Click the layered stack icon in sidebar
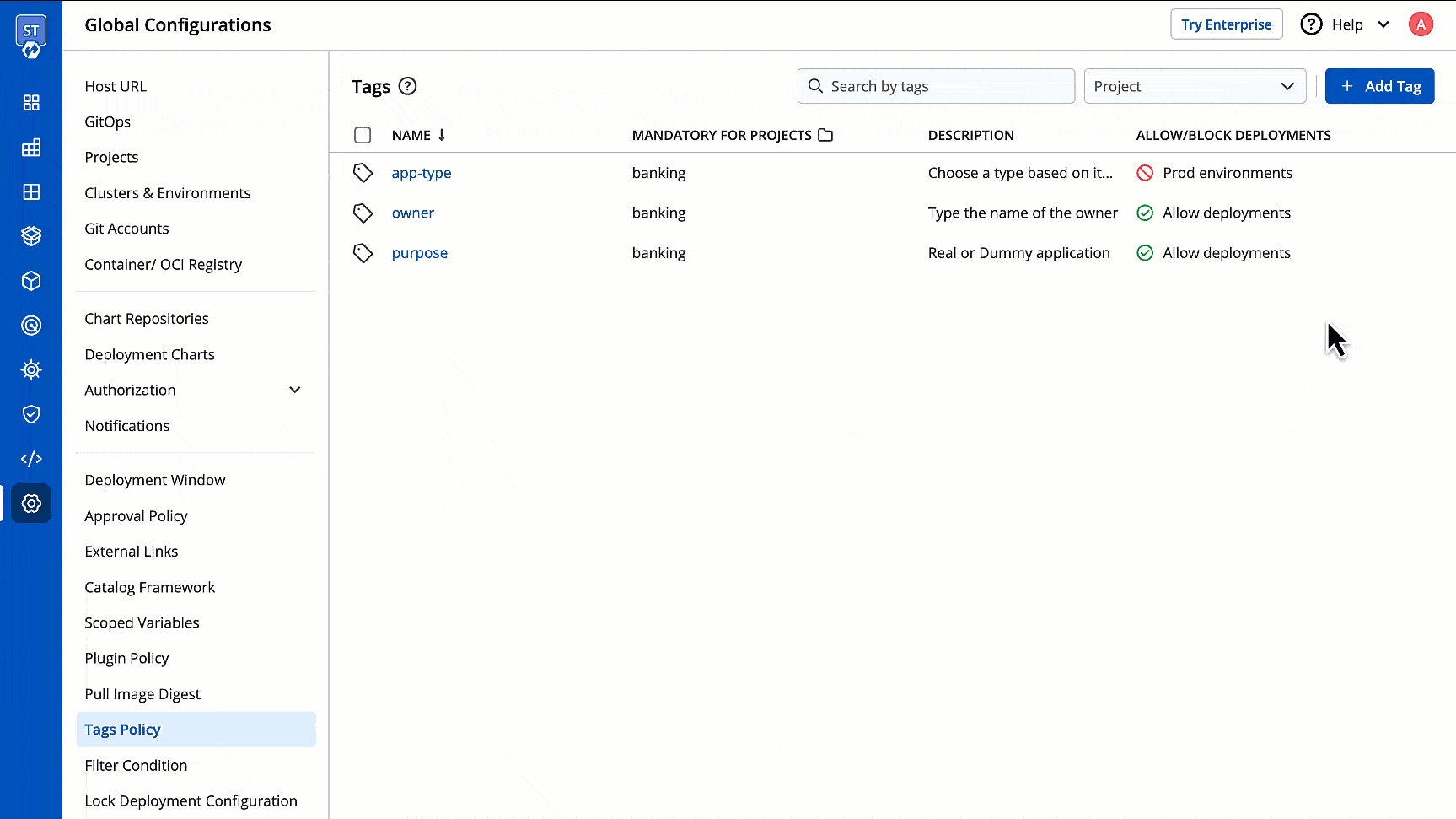Viewport: 1456px width, 819px height. 31,236
